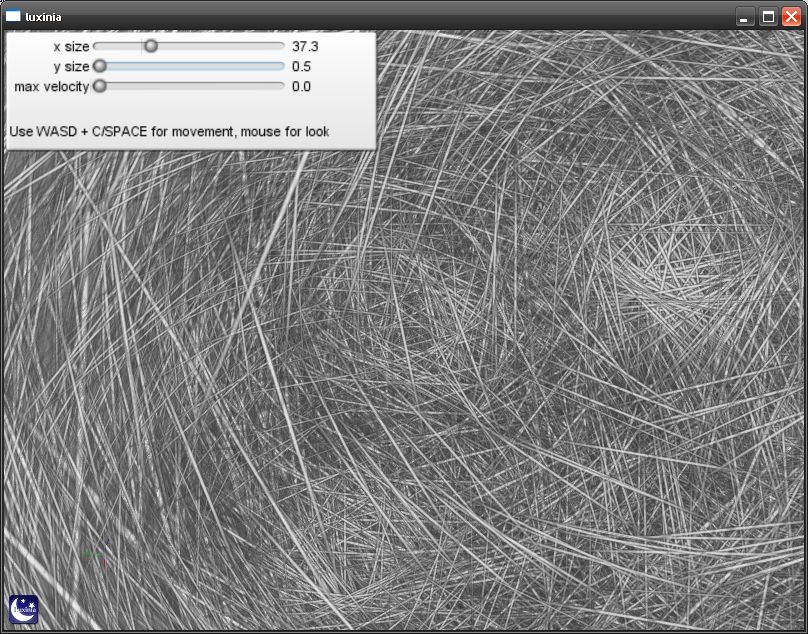Set x size slider to its far right end
The image size is (808, 634).
coord(283,46)
